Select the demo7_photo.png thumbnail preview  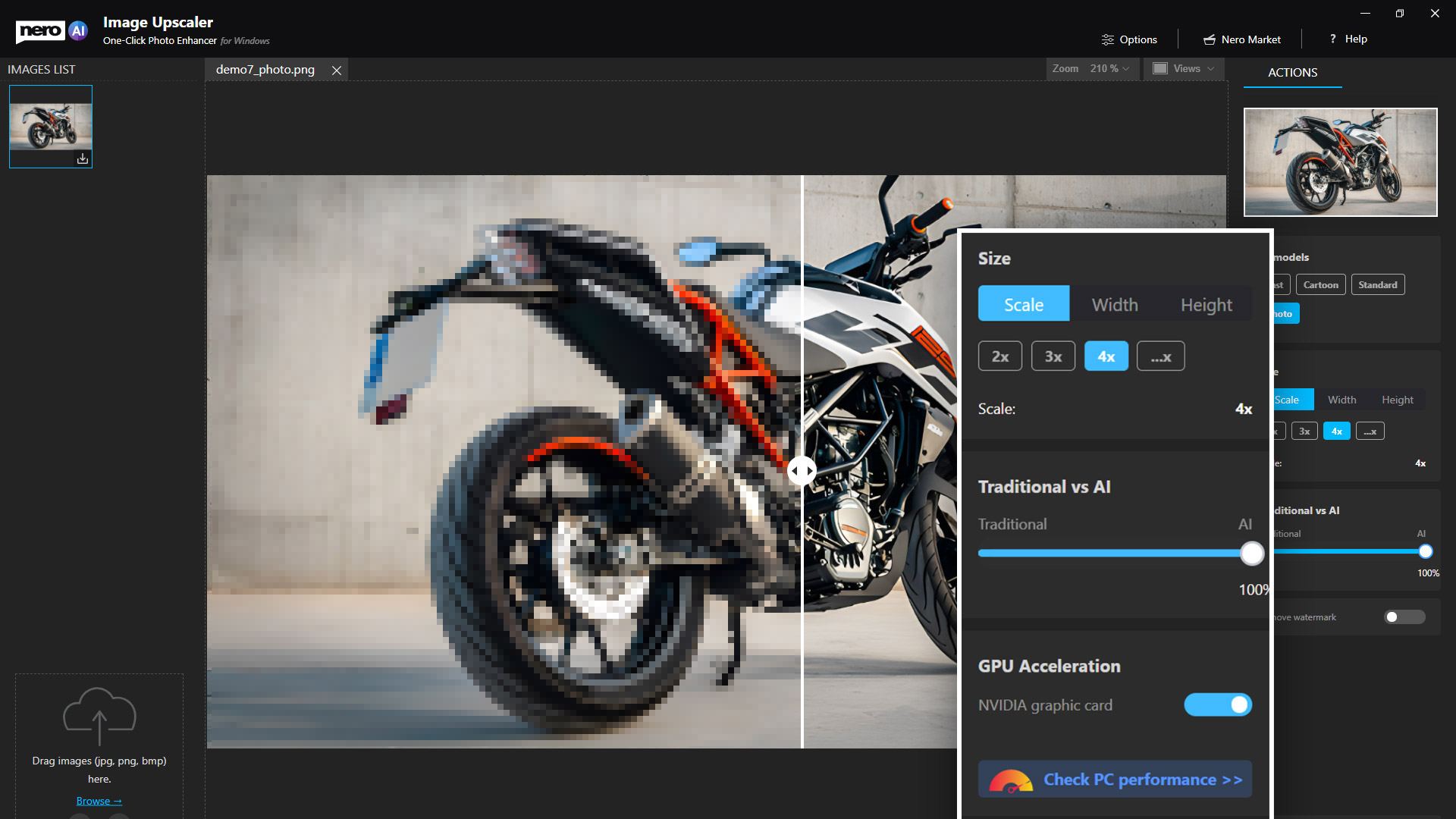click(x=50, y=126)
